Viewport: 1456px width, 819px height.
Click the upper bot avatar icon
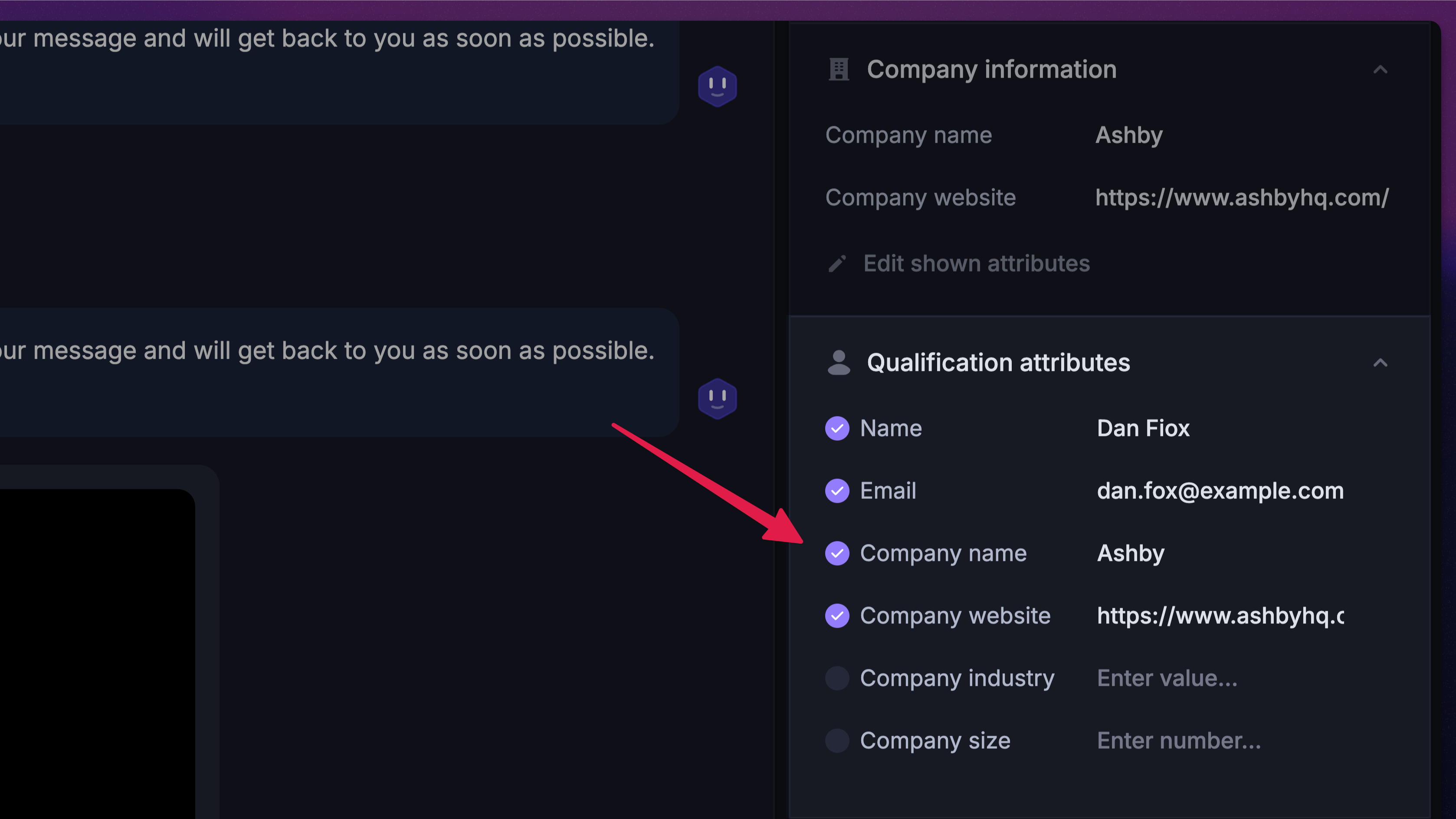click(717, 86)
